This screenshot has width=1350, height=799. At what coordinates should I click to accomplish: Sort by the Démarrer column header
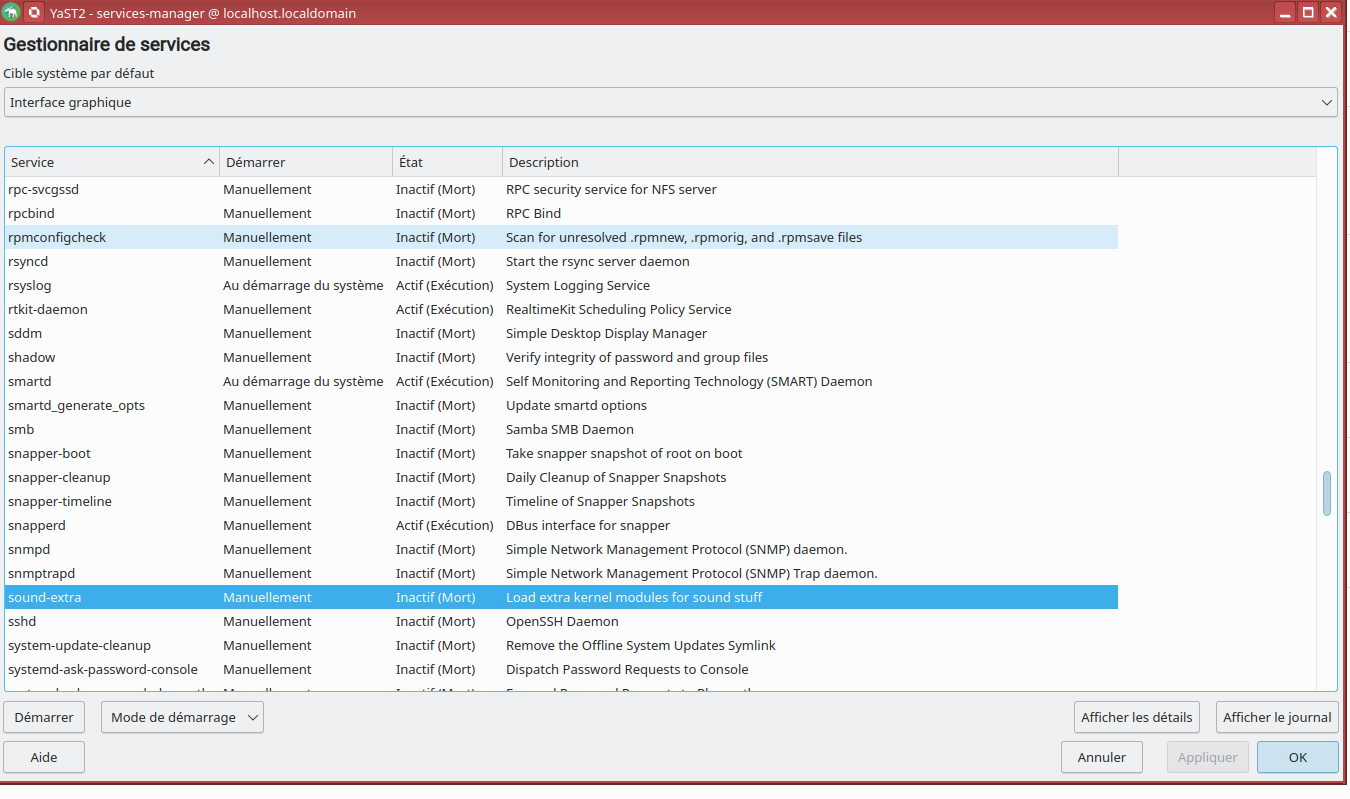[306, 162]
